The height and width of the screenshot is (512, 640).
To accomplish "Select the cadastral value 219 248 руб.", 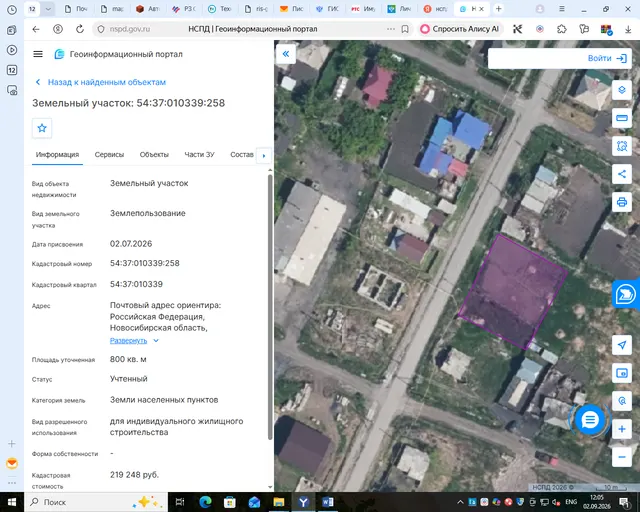I will 134,475.
